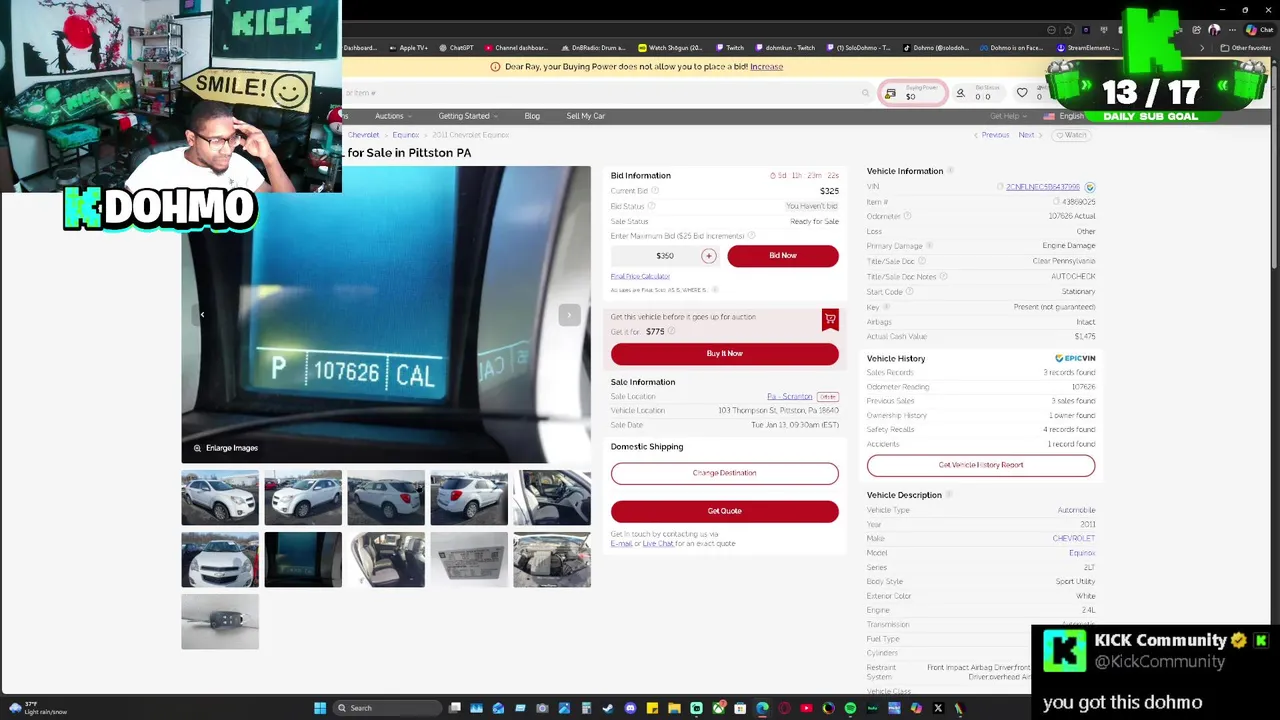Viewport: 1280px width, 720px height.
Task: Click the weather widget showing light rain/snow
Action: click(38, 708)
